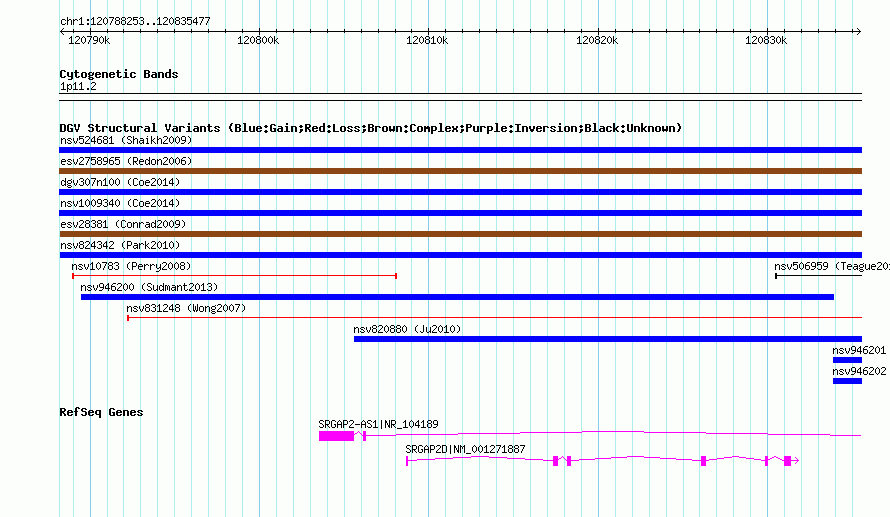
Task: Select the last SRGAP2D exon with arrow
Action: pyautogui.click(x=791, y=461)
